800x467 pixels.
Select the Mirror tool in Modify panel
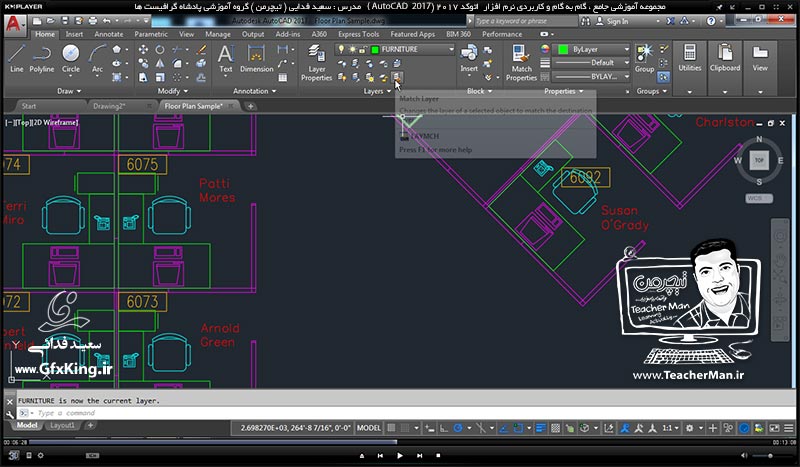click(160, 63)
